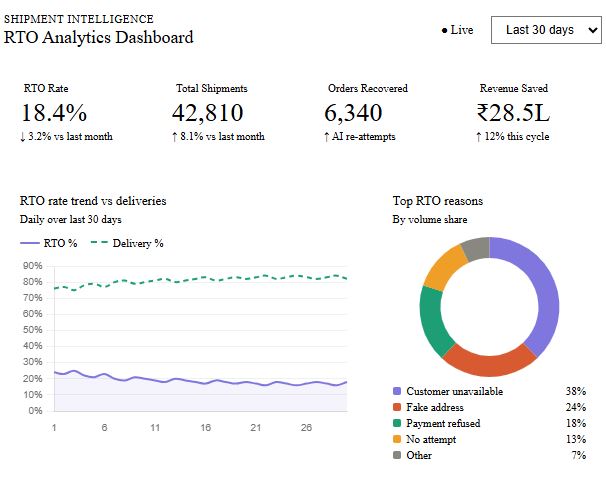Click the 13% share value
Screen dimensions: 606x496
tap(576, 439)
